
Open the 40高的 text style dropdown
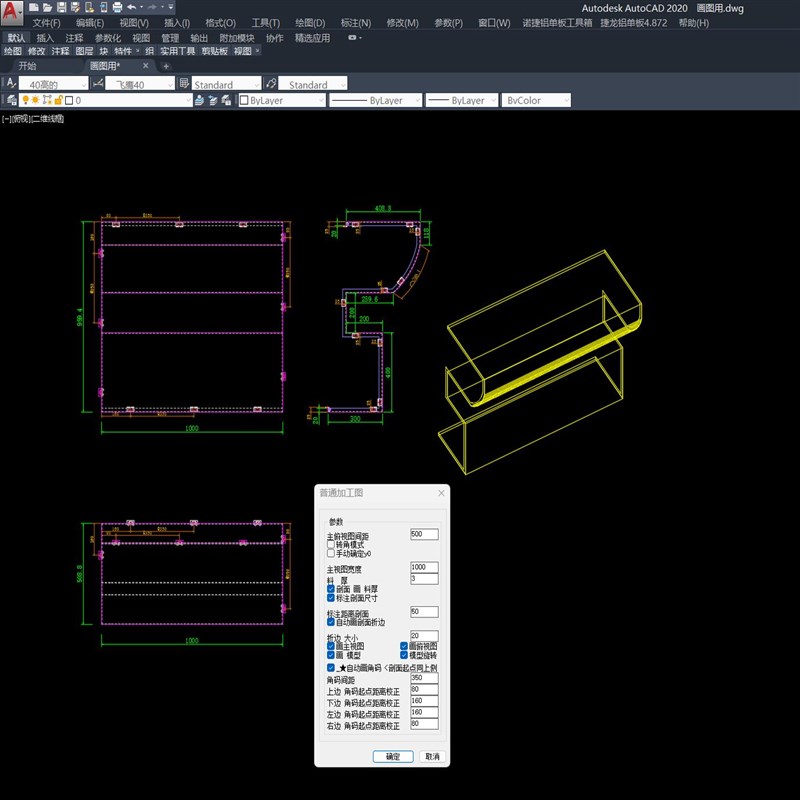pos(84,84)
